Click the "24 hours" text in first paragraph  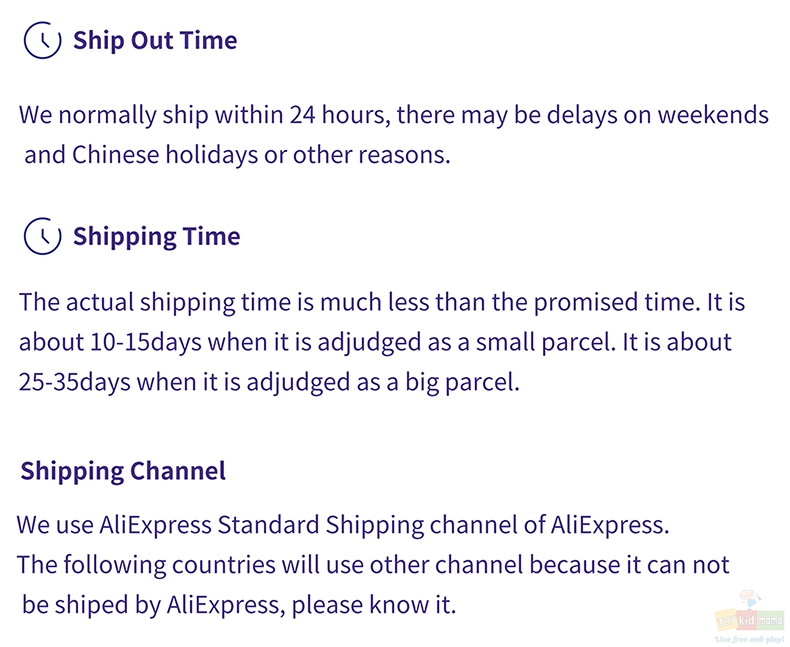point(338,114)
